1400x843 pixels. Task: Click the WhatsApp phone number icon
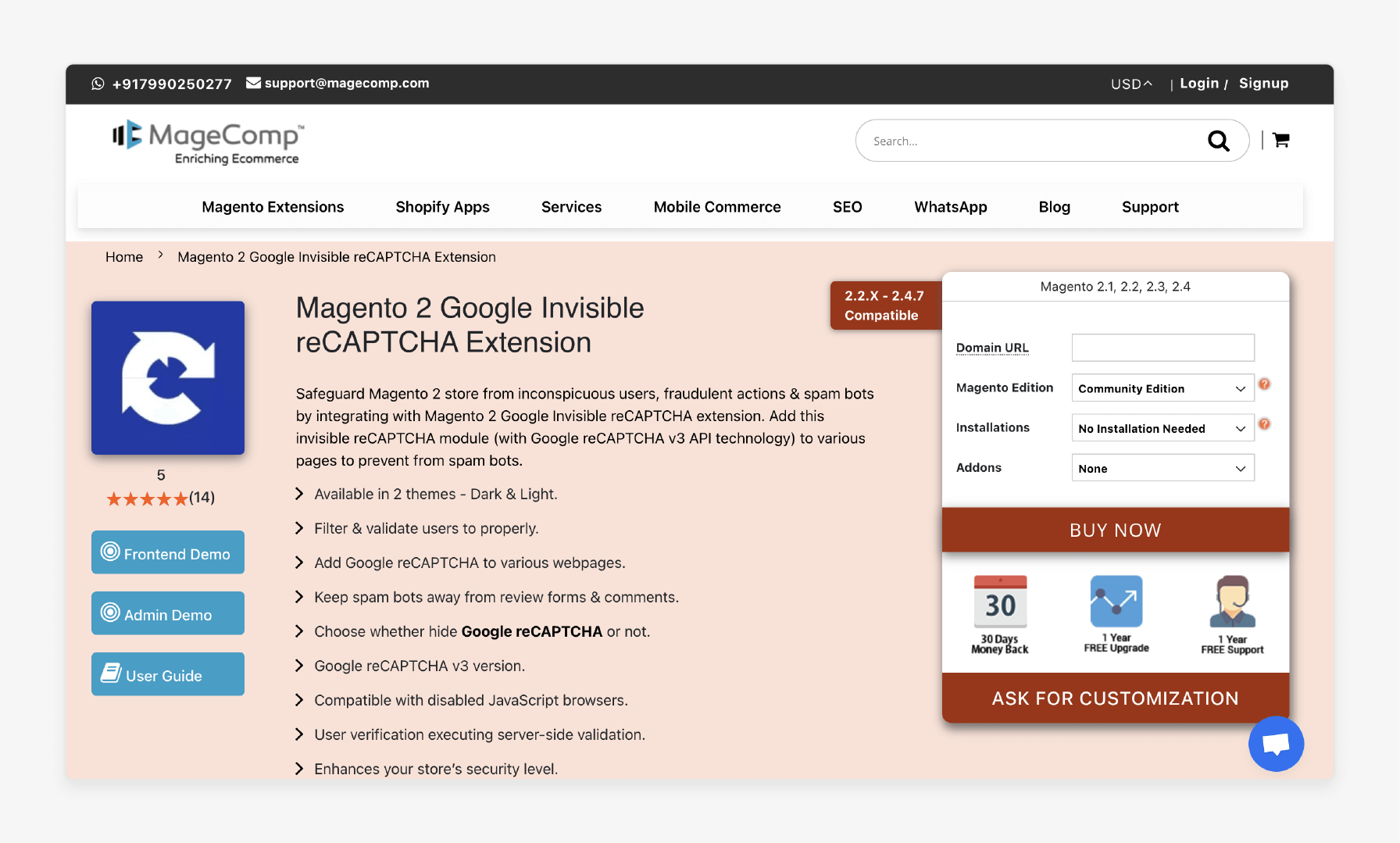tap(98, 84)
